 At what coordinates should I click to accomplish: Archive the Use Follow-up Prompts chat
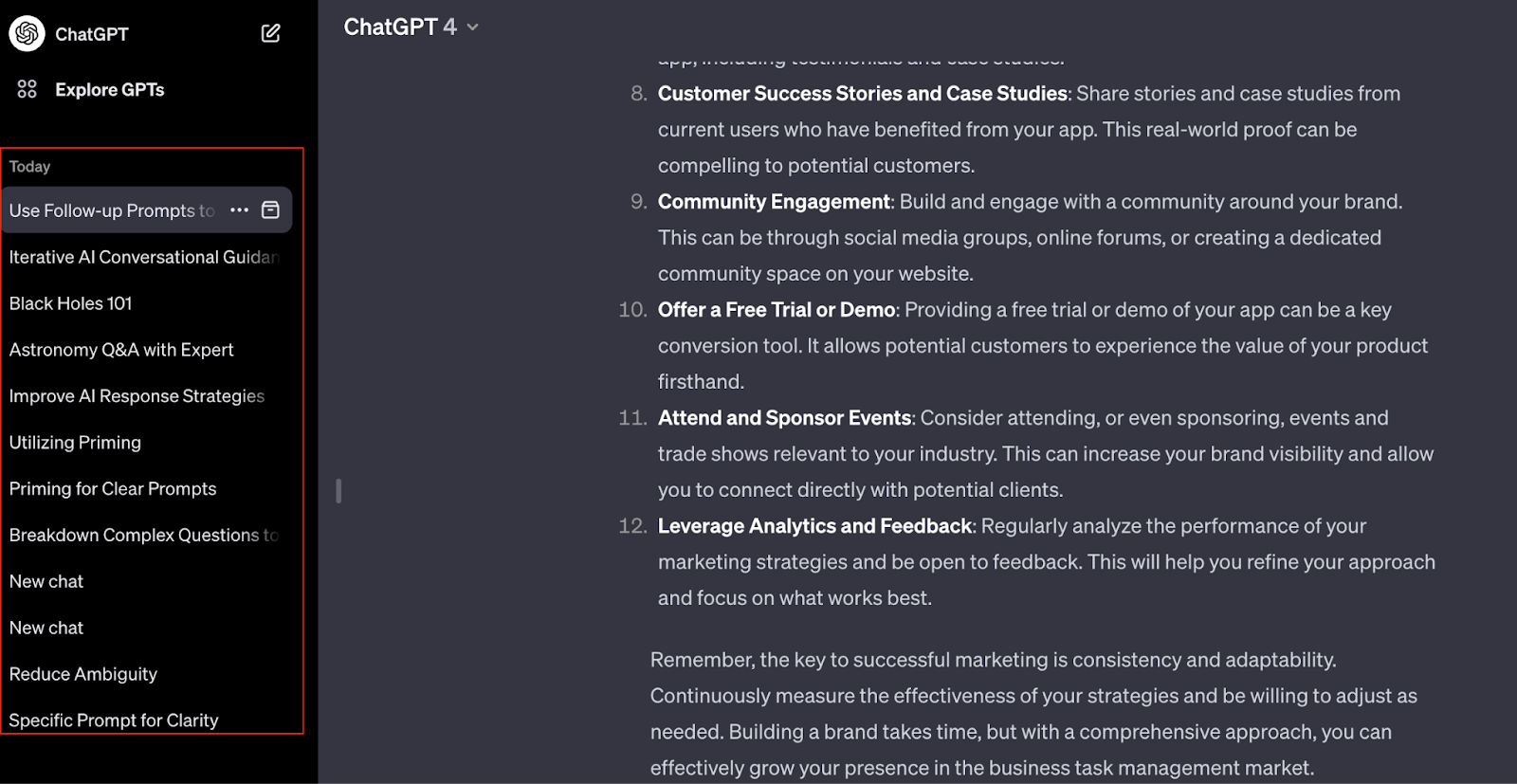click(270, 210)
